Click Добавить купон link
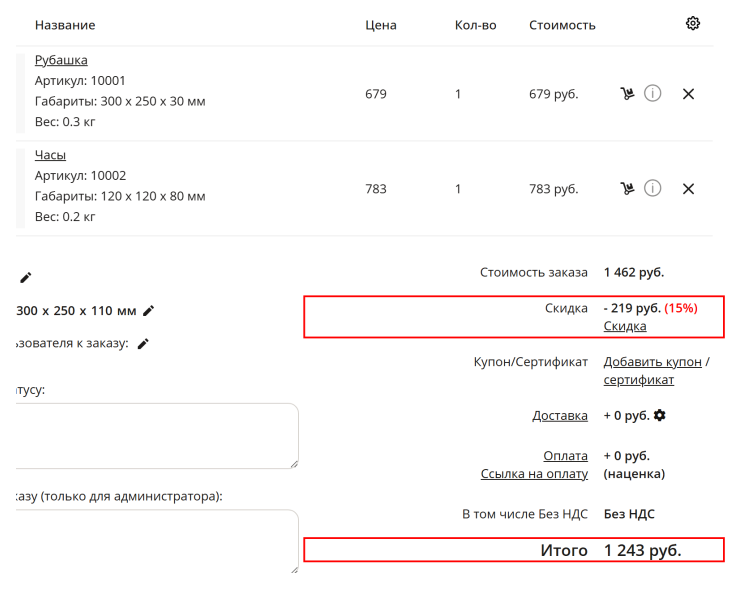This screenshot has width=740, height=589. point(652,362)
